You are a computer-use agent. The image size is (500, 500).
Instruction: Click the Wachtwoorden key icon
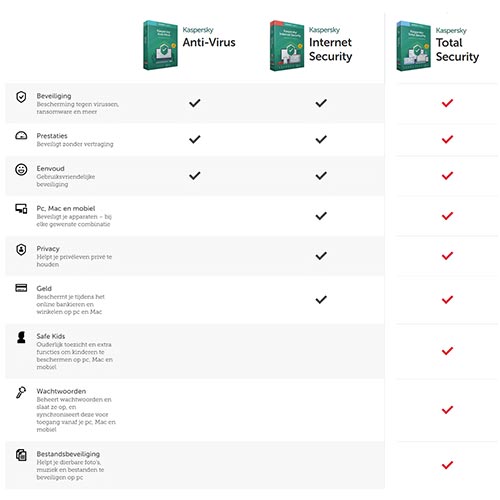click(x=21, y=392)
